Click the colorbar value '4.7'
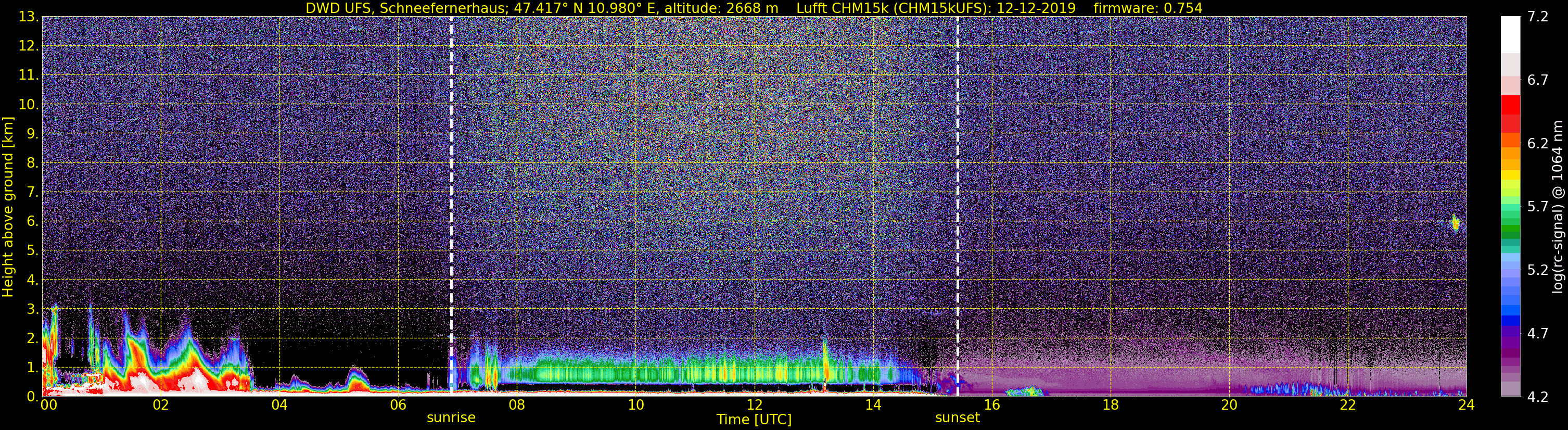 pyautogui.click(x=1538, y=333)
